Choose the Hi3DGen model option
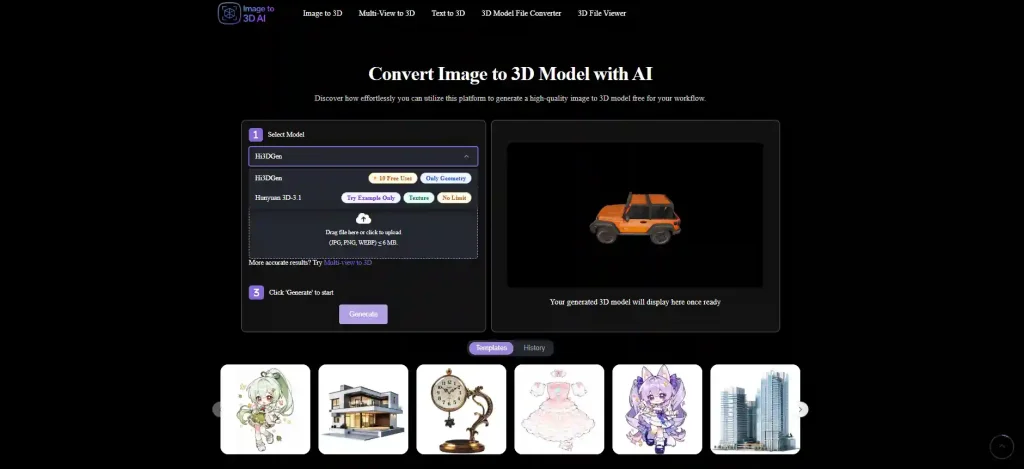The width and height of the screenshot is (1024, 469). point(363,178)
